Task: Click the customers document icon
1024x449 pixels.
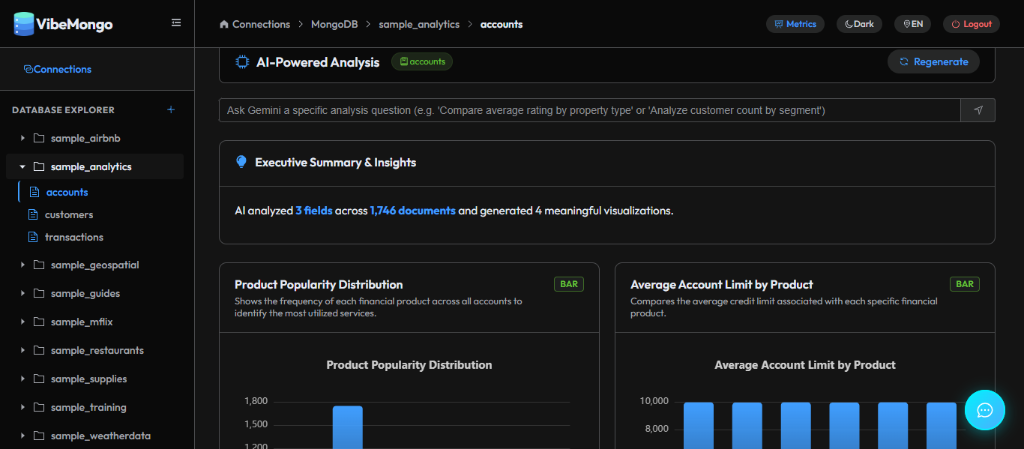Action: point(33,215)
